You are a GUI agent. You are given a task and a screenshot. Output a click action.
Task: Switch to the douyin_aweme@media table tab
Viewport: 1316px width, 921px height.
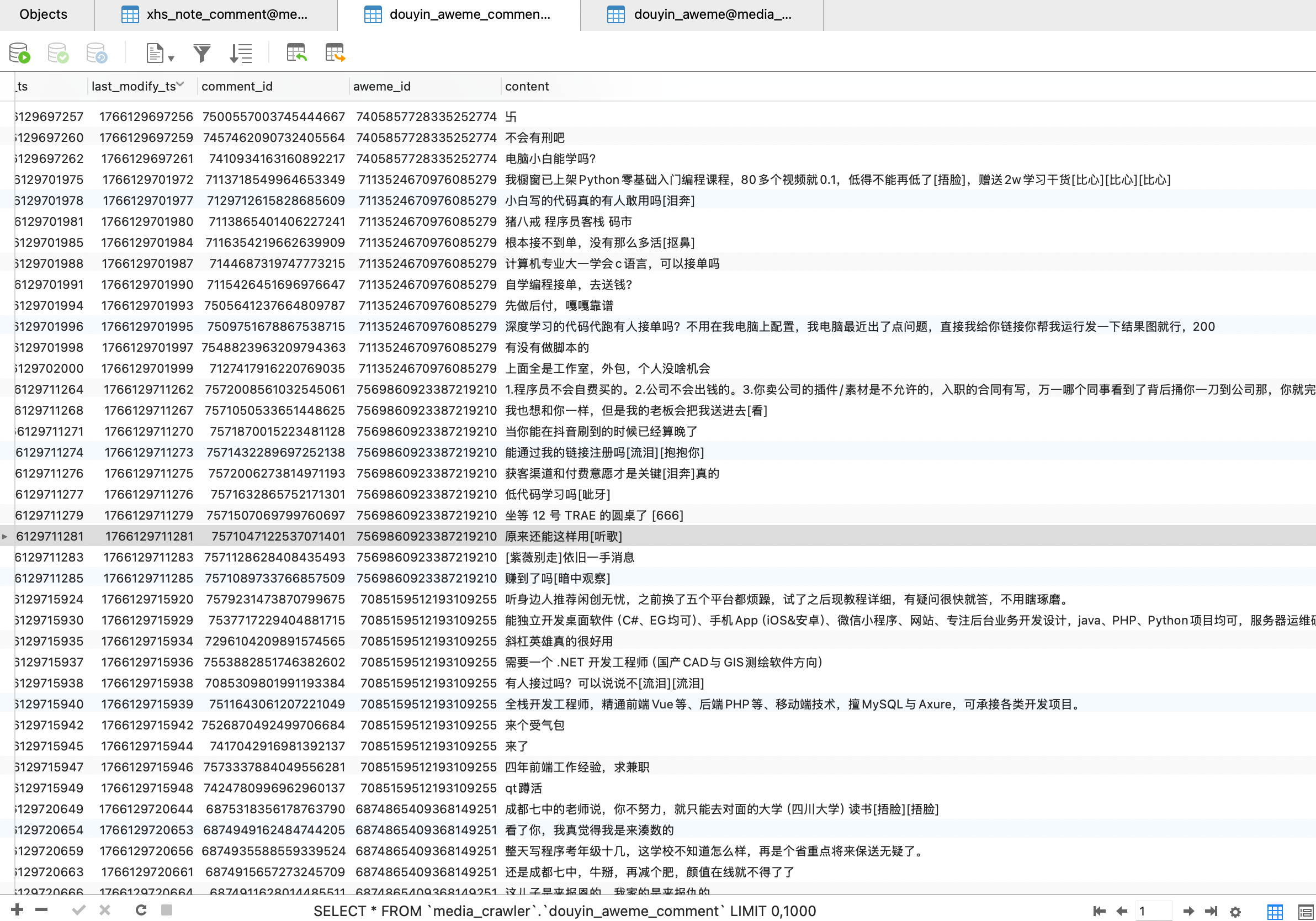[x=701, y=14]
